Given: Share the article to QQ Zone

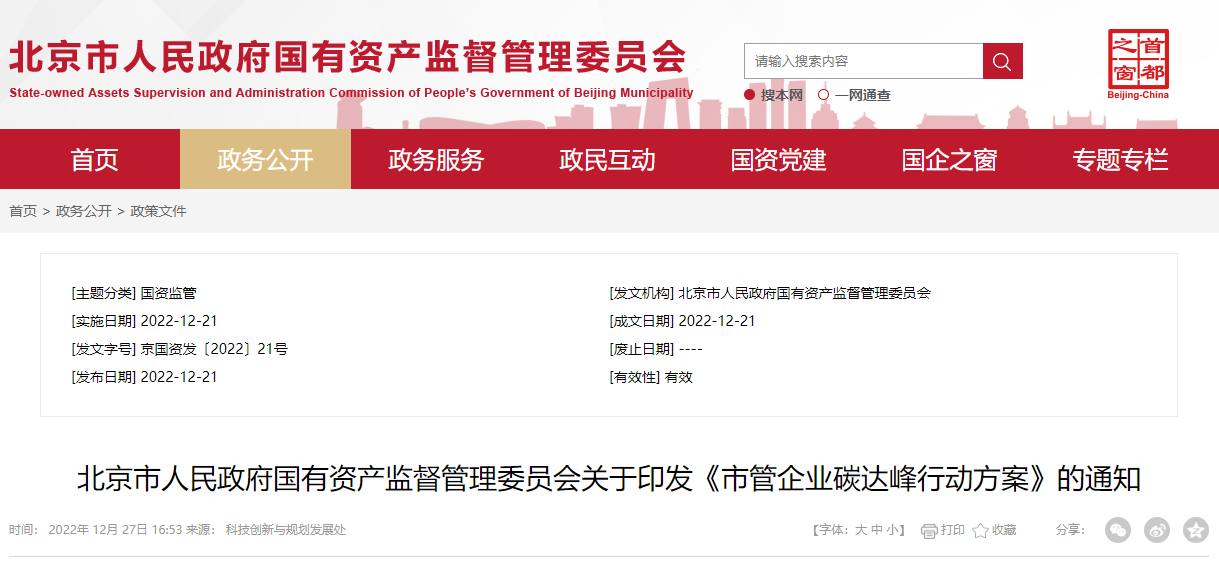Looking at the screenshot, I should pos(1195,530).
